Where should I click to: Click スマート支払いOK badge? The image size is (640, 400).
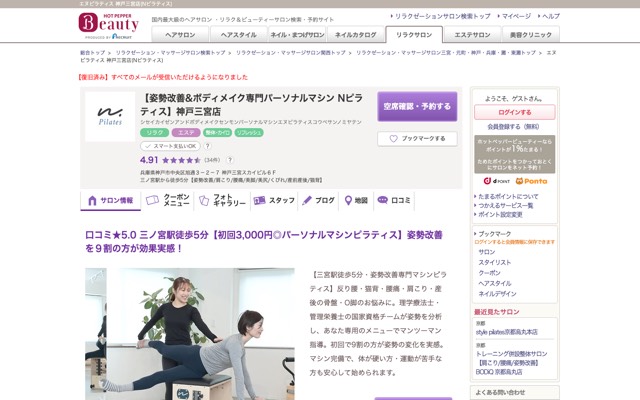(x=170, y=146)
